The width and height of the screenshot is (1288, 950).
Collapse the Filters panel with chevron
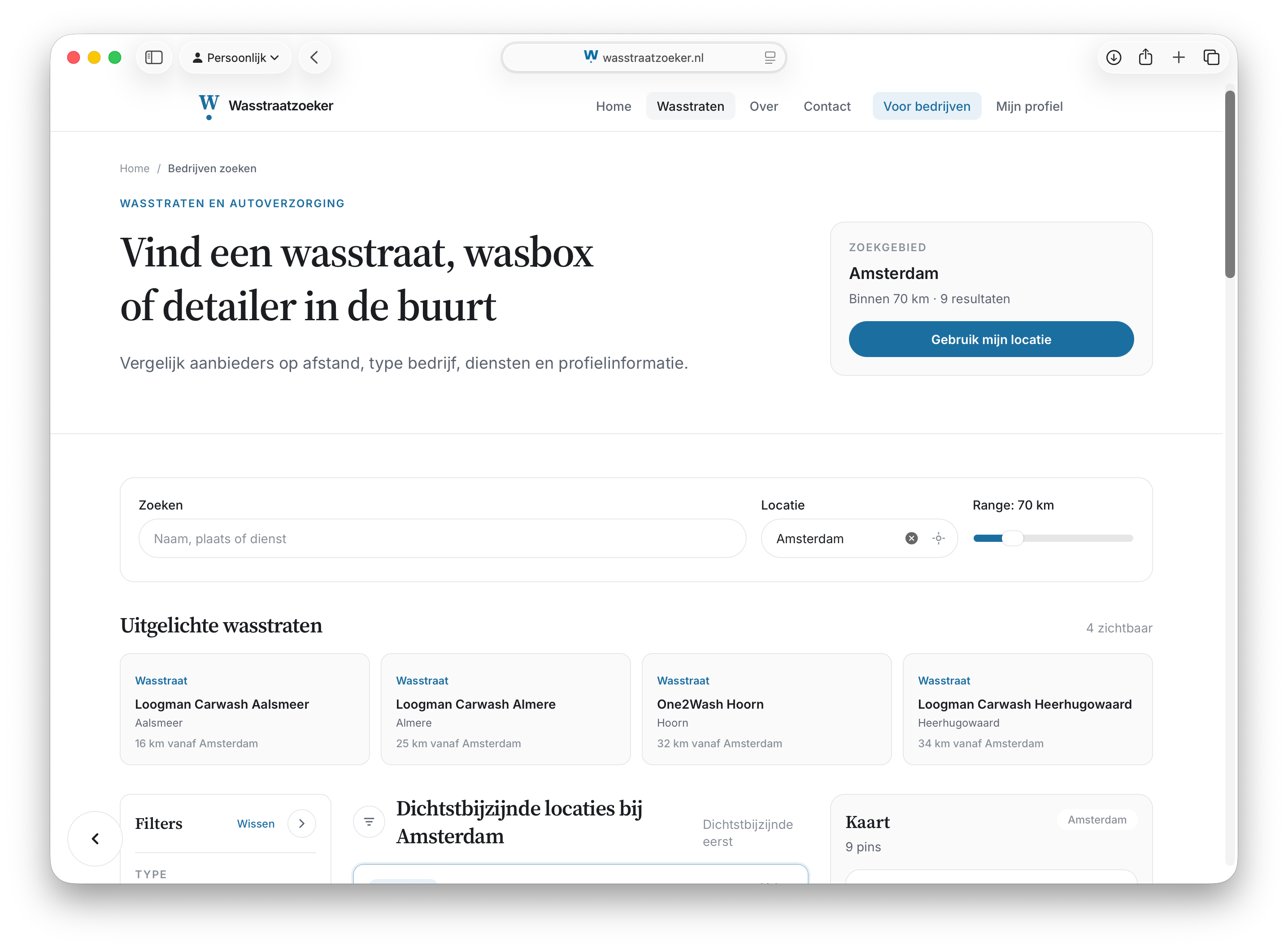302,824
